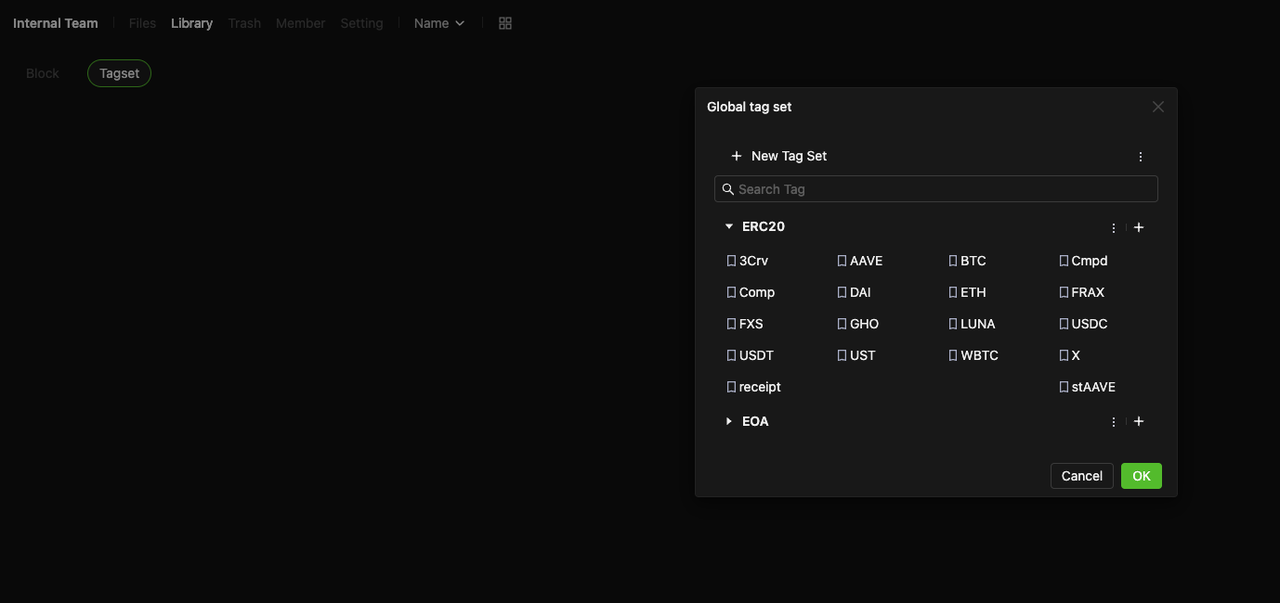Open the Trash tab
Viewport: 1280px width, 603px height.
pos(244,23)
